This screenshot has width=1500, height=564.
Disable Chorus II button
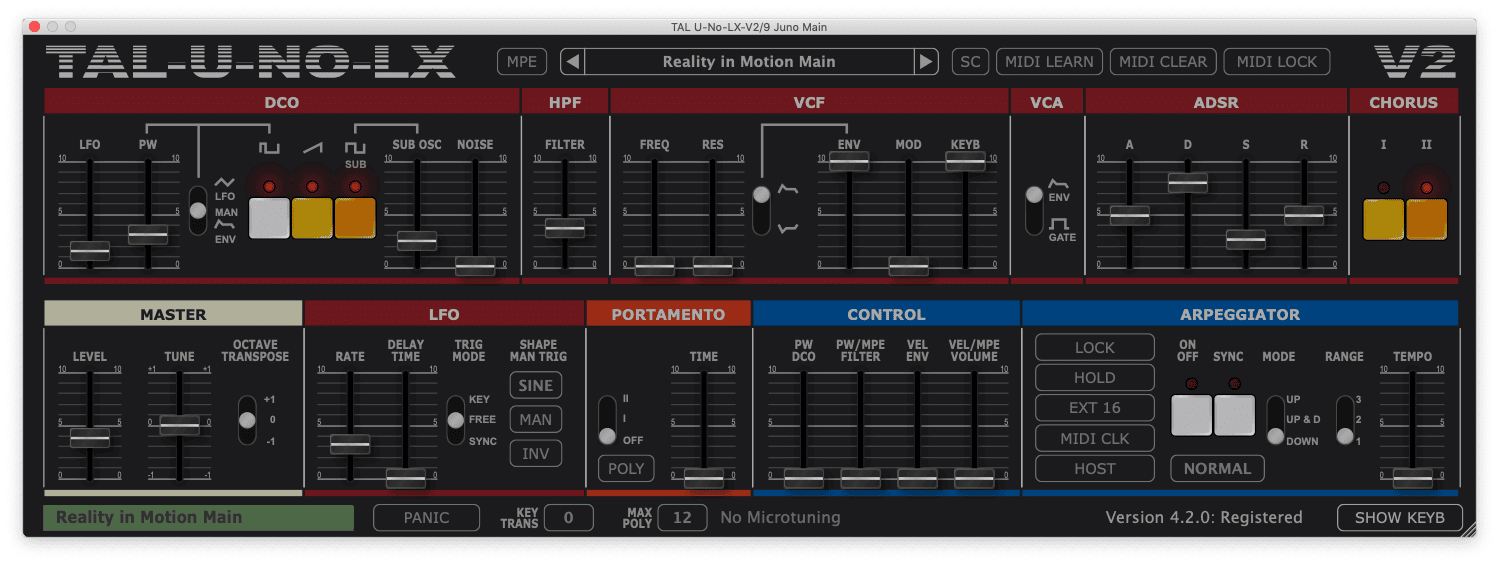pos(1427,219)
